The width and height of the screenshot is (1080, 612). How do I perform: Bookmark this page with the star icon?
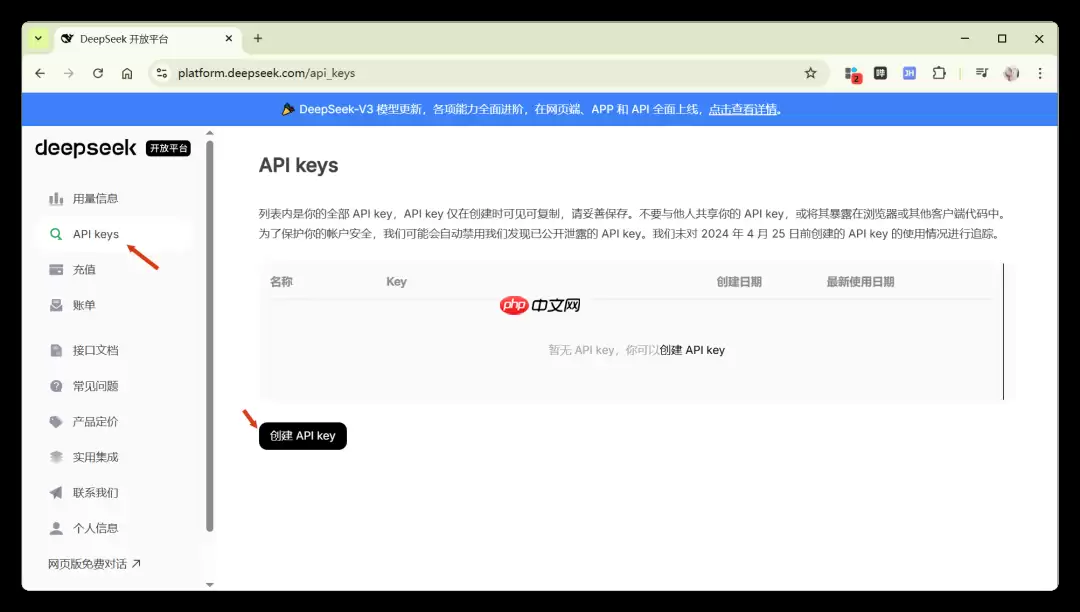[811, 73]
